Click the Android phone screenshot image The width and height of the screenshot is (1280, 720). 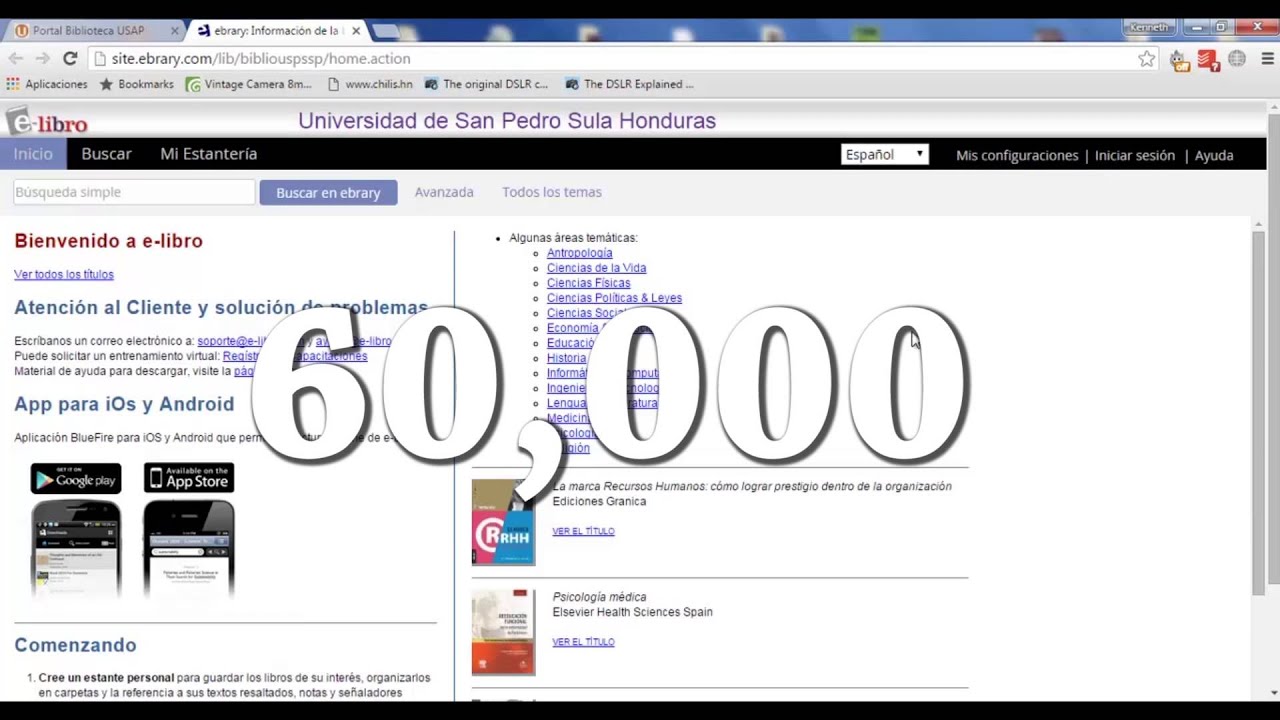click(76, 548)
